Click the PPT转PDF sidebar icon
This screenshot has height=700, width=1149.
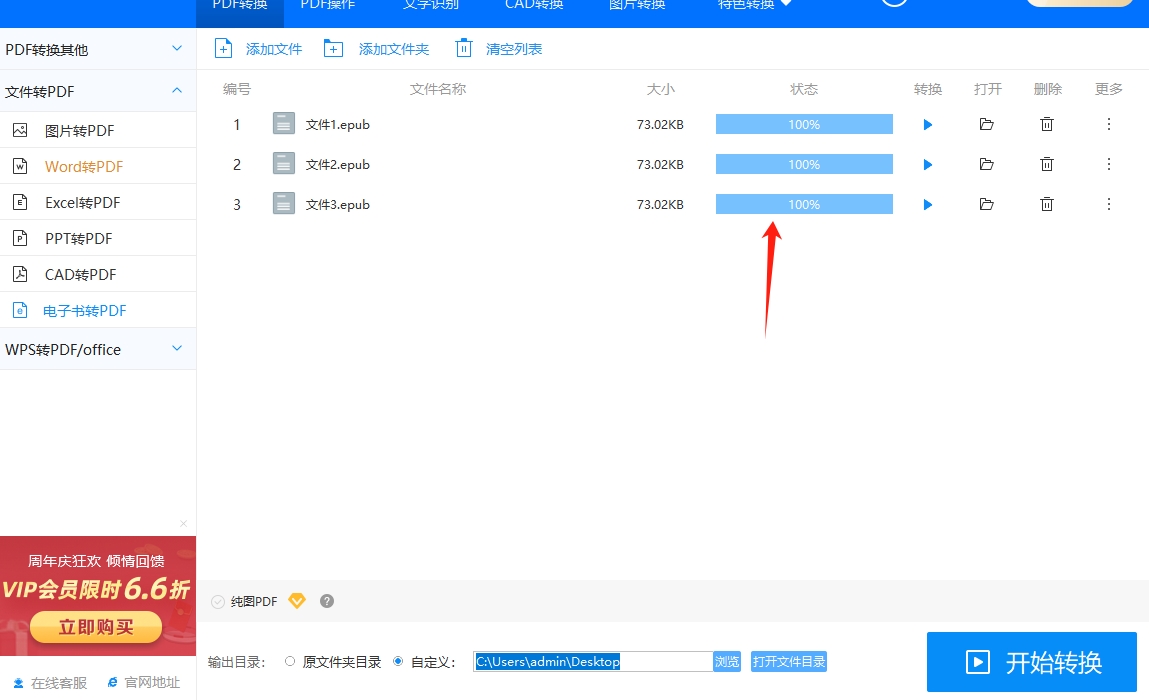tap(20, 238)
